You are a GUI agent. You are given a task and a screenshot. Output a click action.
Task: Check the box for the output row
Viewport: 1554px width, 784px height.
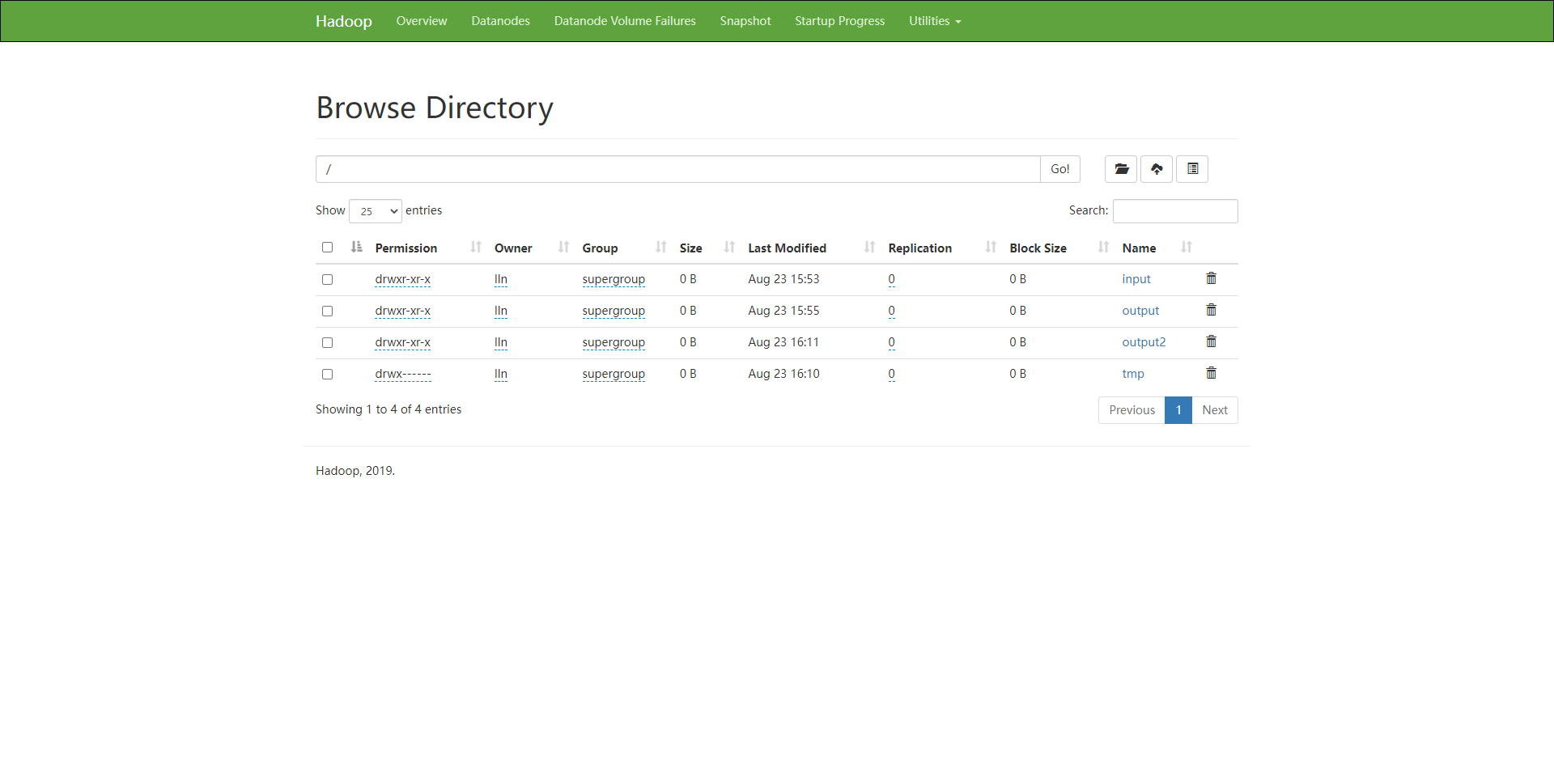[327, 311]
